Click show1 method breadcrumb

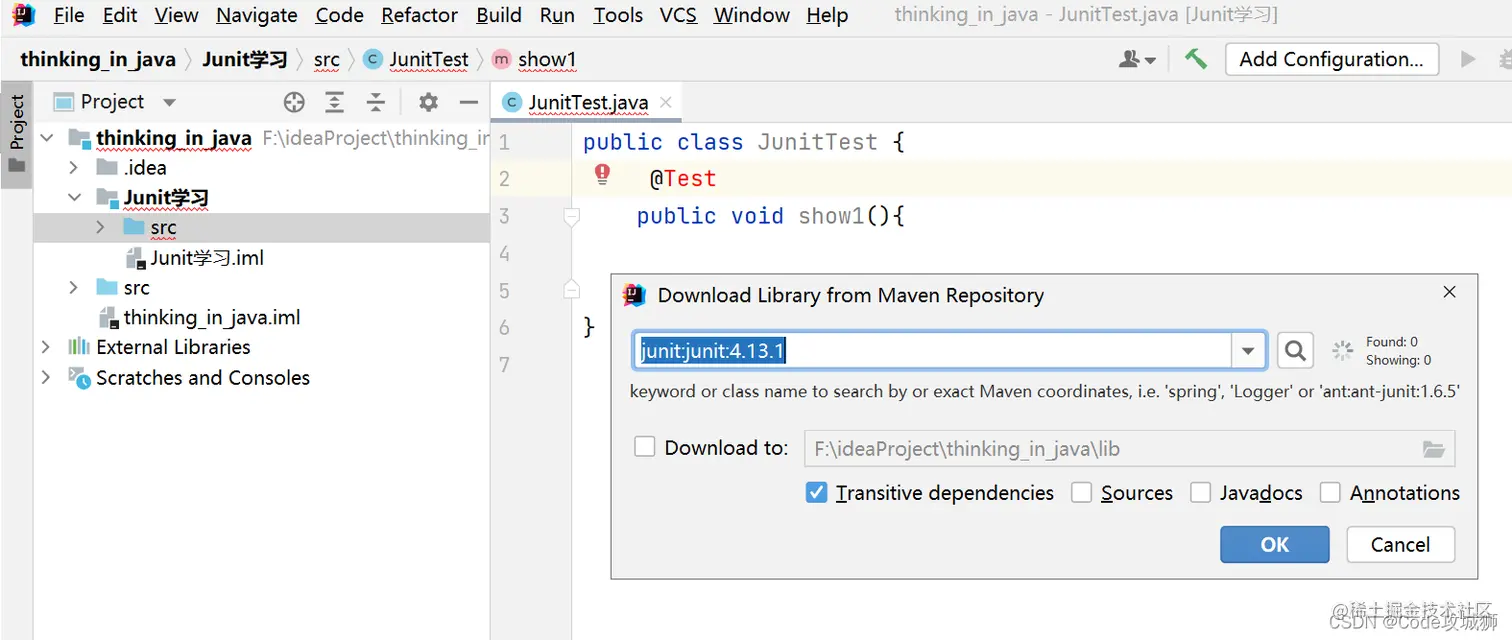(535, 59)
